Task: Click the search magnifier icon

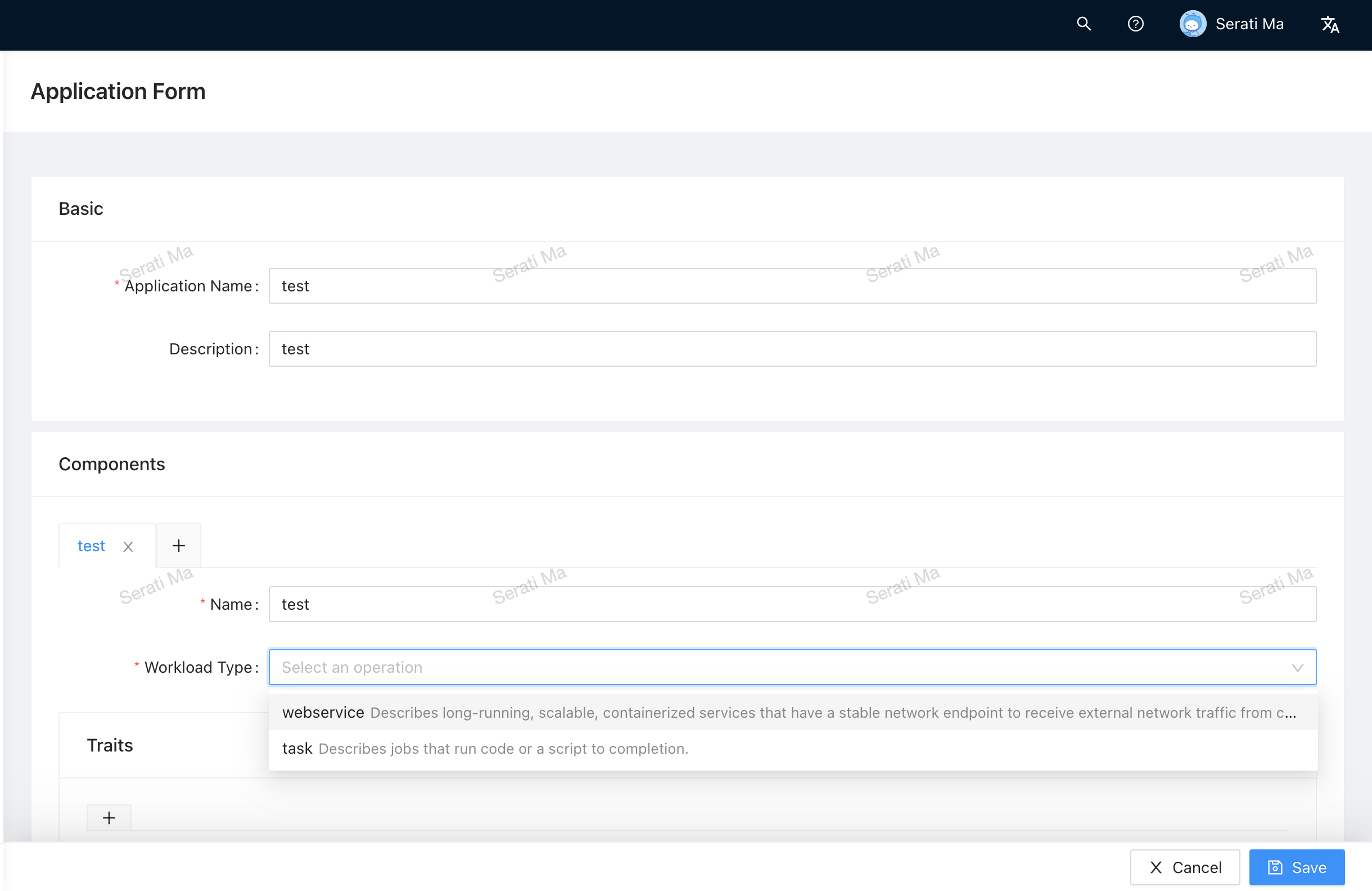Action: 1083,24
